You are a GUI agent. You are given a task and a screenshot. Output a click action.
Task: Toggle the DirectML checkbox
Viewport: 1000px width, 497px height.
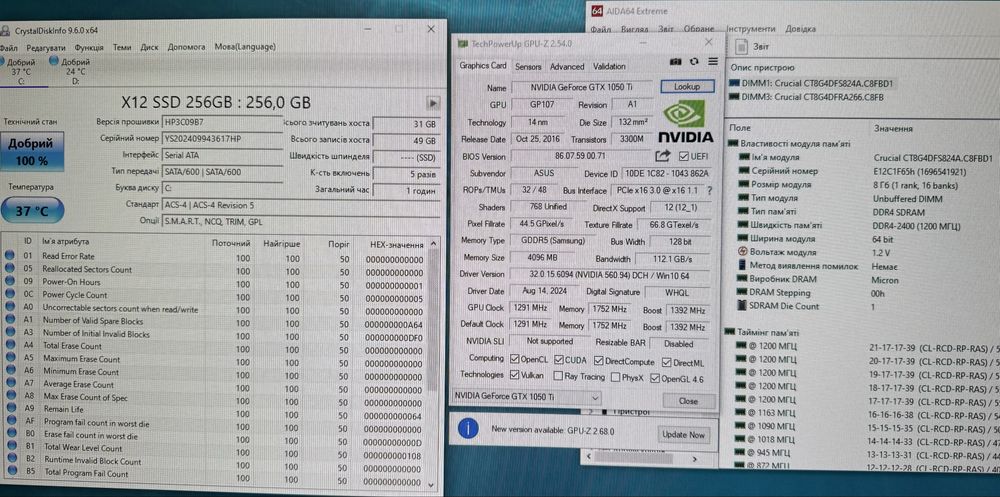click(667, 362)
